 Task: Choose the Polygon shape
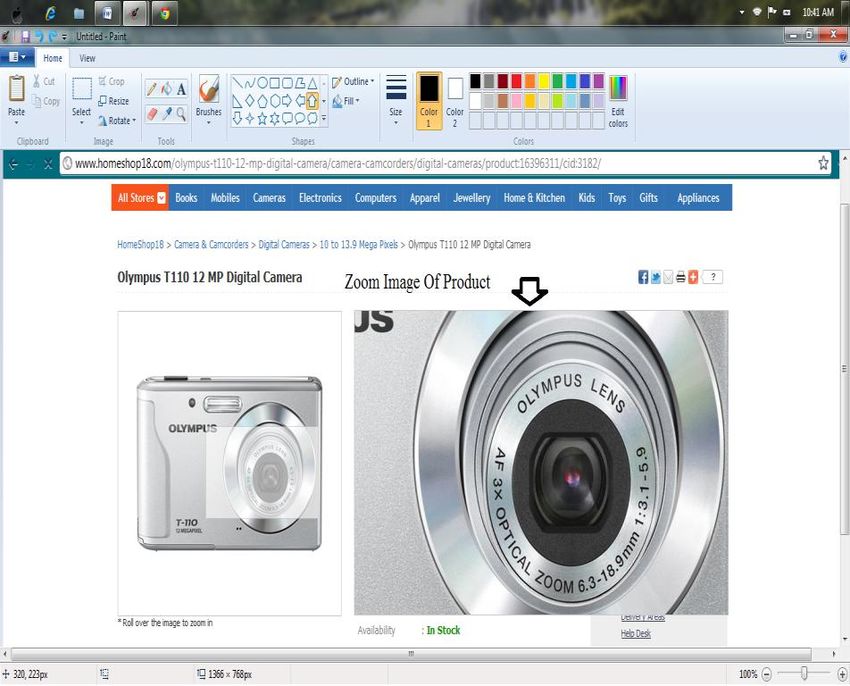click(300, 83)
